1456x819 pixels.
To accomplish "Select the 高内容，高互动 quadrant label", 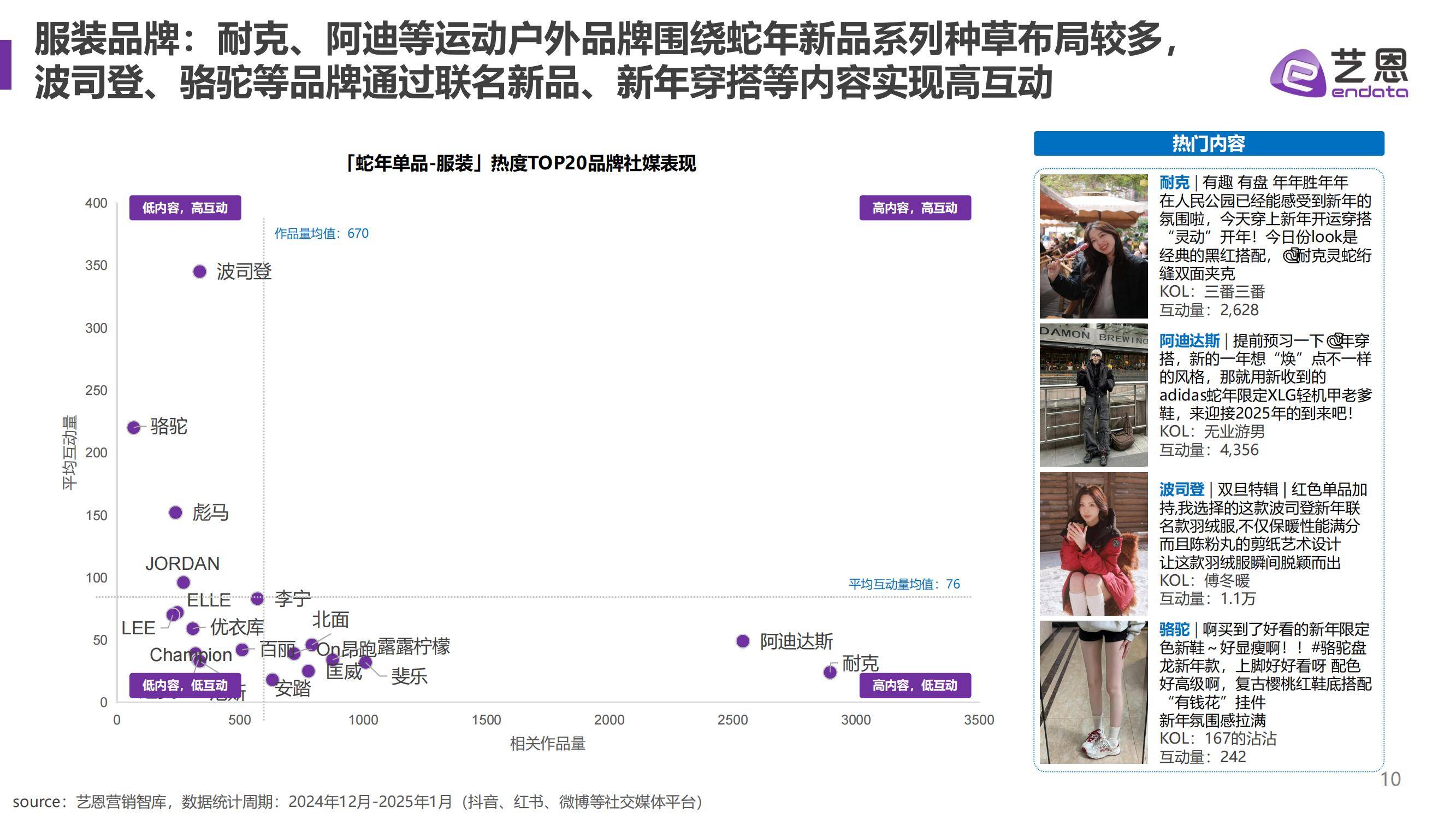I will (x=915, y=208).
